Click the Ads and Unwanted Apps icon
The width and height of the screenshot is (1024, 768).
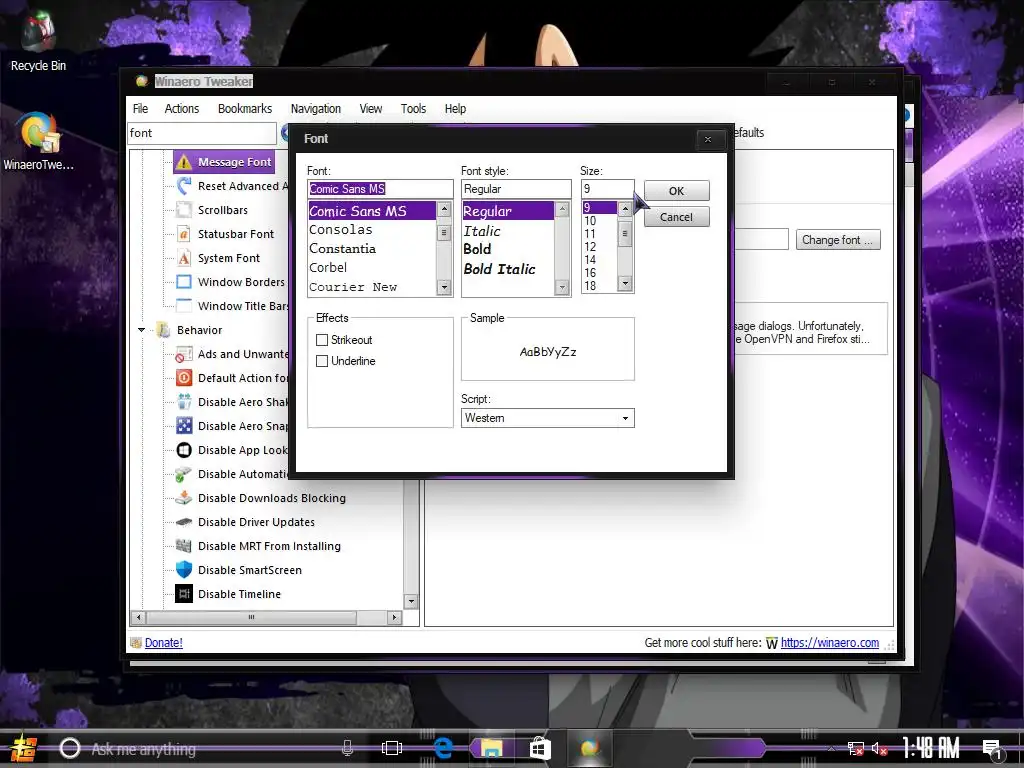pos(184,354)
